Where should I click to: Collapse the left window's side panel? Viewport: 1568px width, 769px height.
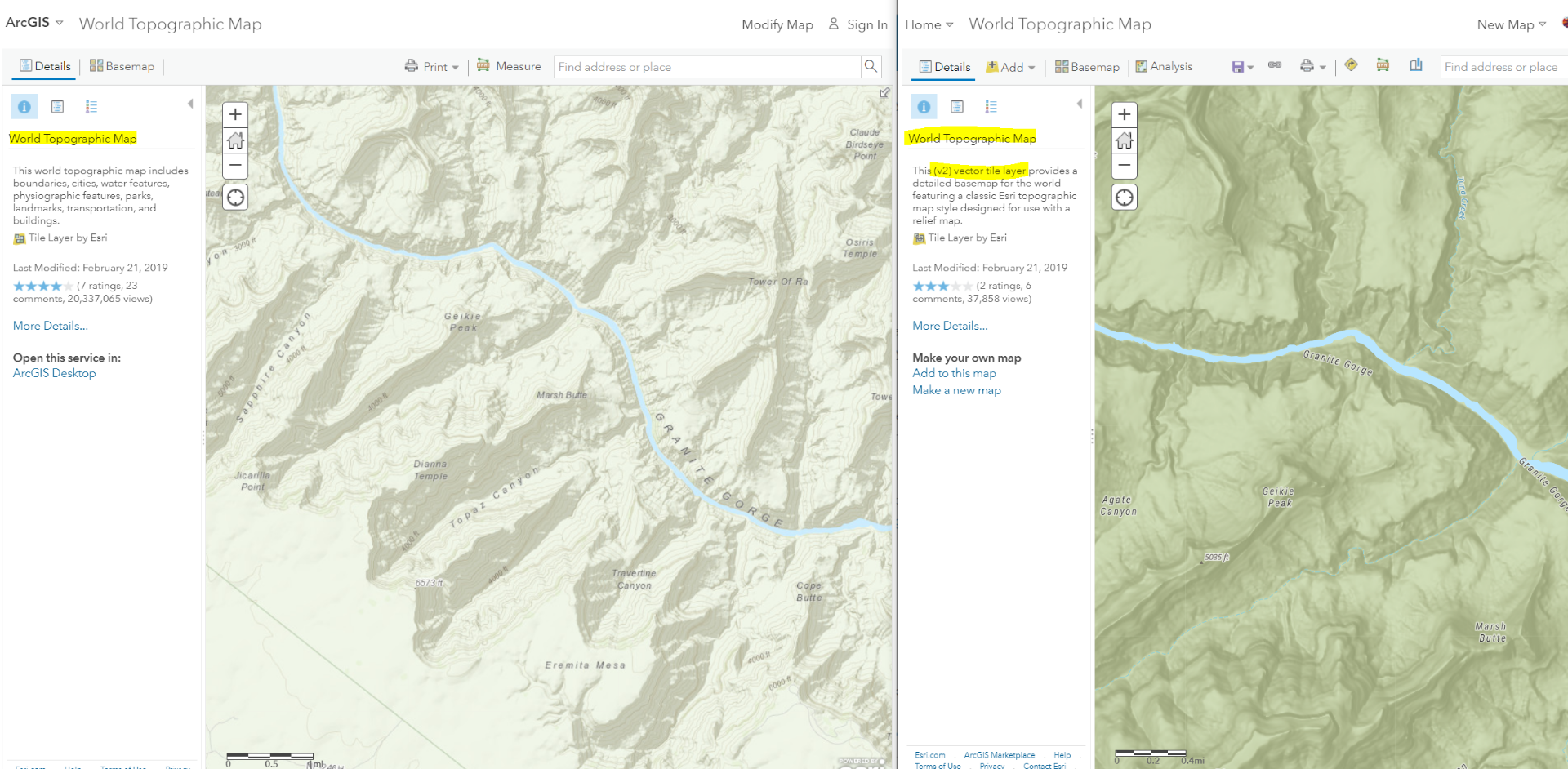point(190,104)
